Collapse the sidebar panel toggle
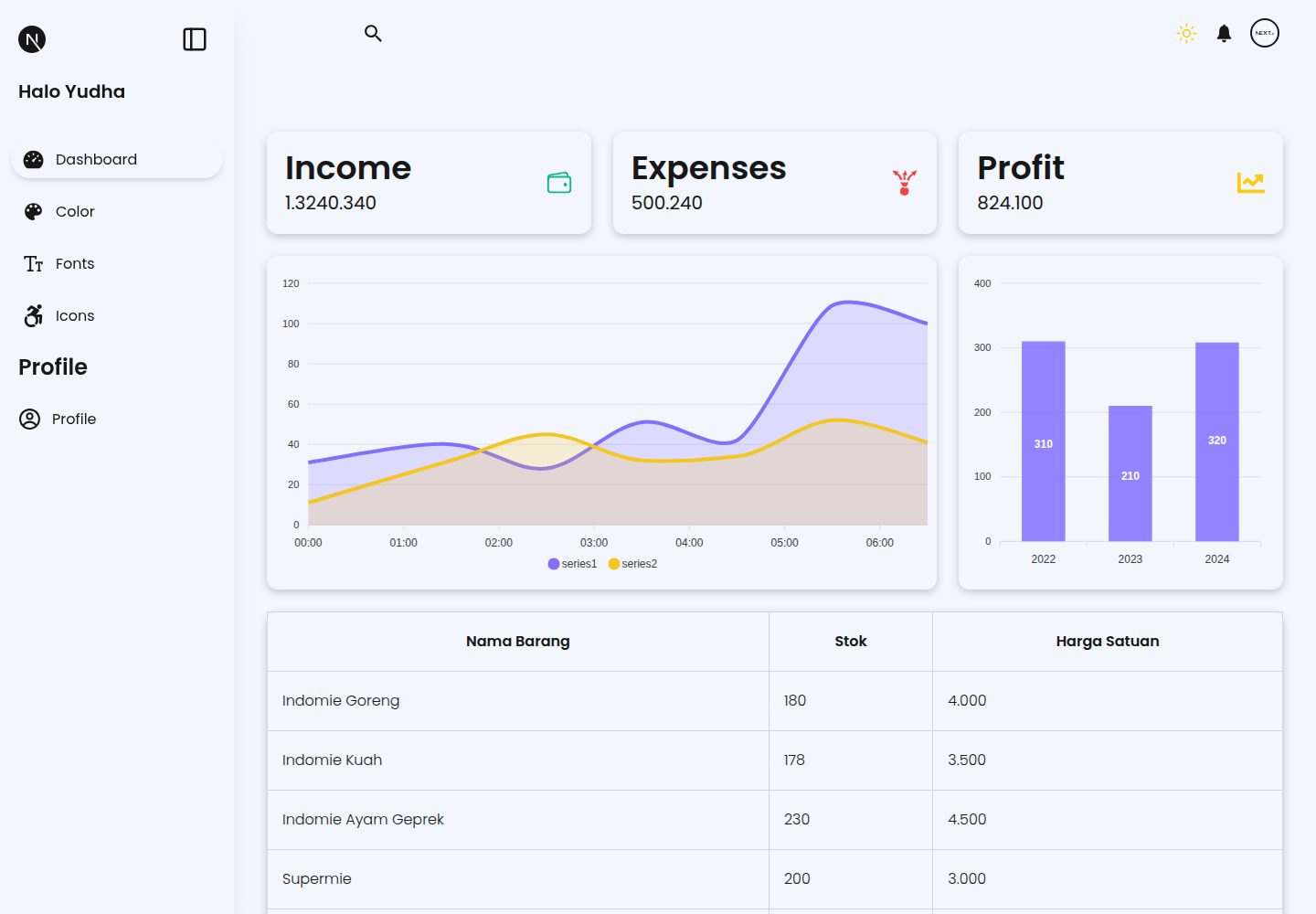 [195, 39]
